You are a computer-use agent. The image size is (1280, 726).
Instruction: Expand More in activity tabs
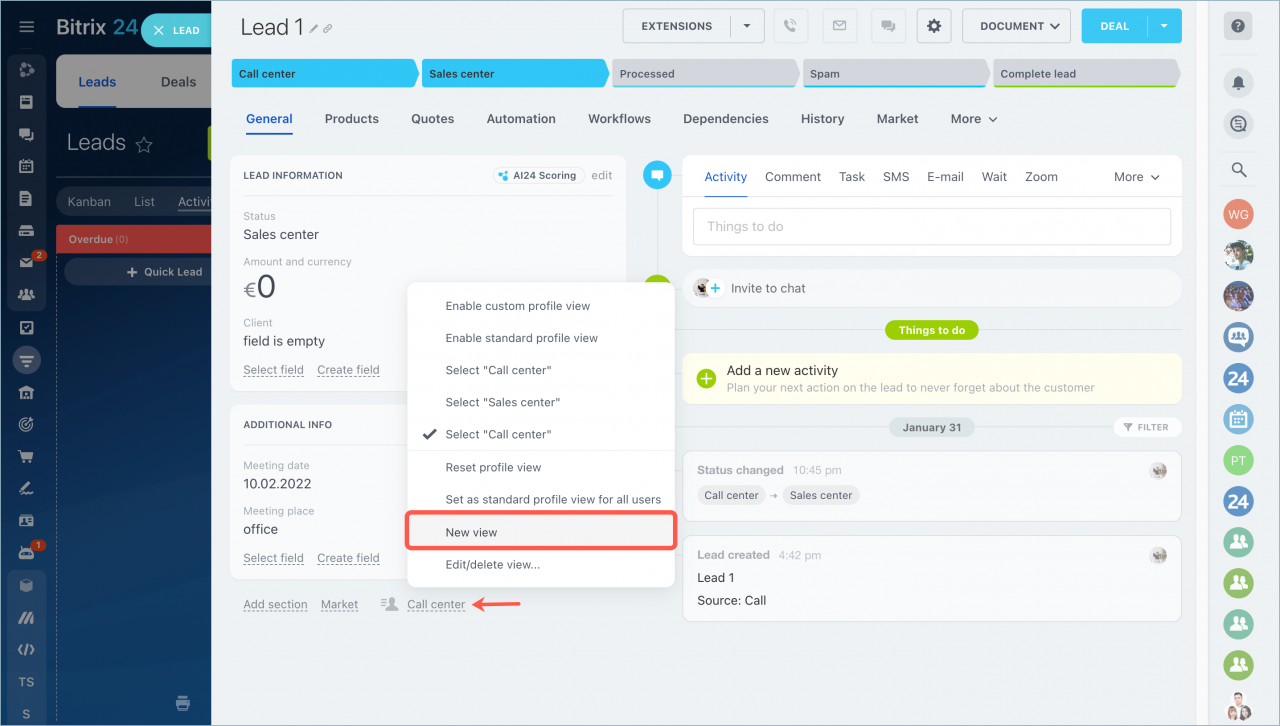click(1137, 177)
